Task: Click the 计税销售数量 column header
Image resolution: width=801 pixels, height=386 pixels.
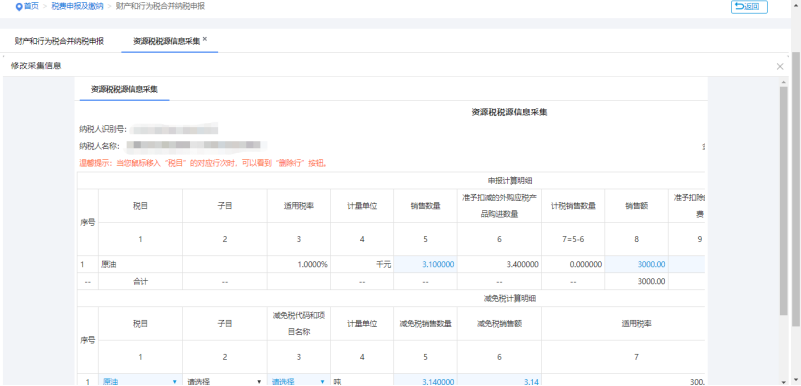Action: pos(573,206)
